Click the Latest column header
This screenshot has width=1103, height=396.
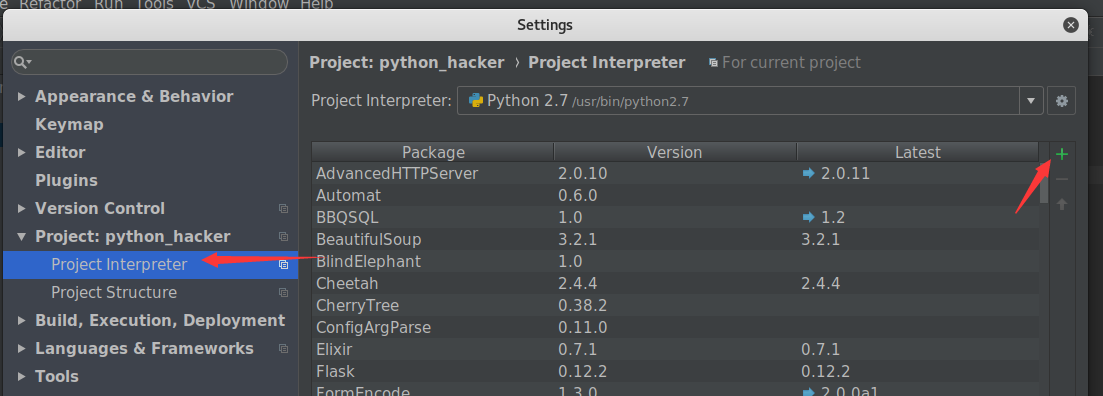pyautogui.click(x=917, y=152)
